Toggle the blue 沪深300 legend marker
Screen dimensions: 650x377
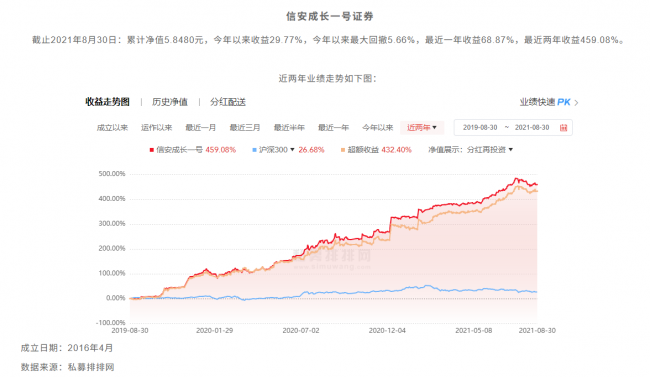click(255, 150)
